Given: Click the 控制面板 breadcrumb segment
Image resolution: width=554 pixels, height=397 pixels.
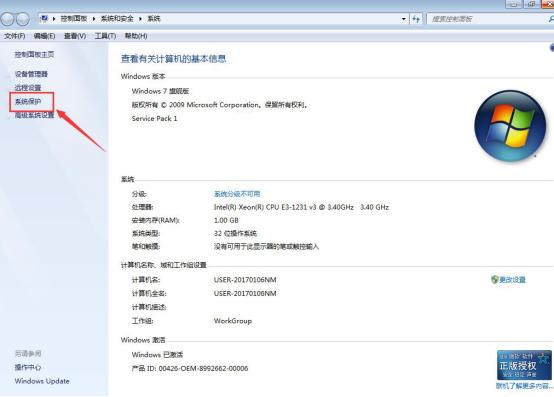Looking at the screenshot, I should (73, 19).
